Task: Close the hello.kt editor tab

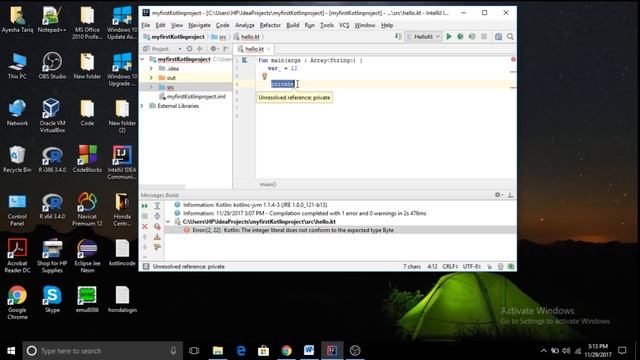Action: tap(269, 49)
